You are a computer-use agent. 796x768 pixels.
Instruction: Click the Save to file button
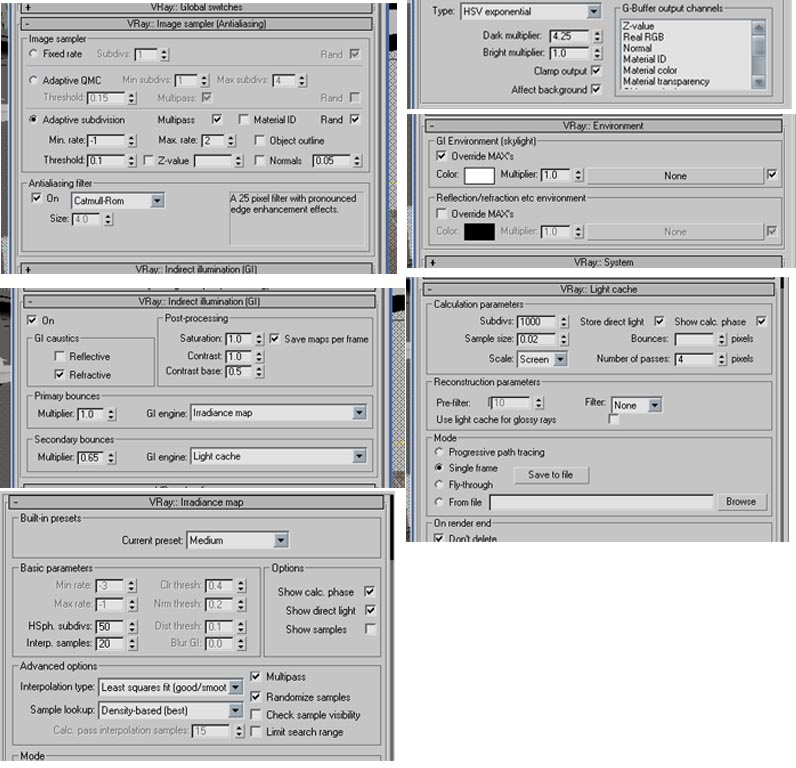click(x=551, y=475)
